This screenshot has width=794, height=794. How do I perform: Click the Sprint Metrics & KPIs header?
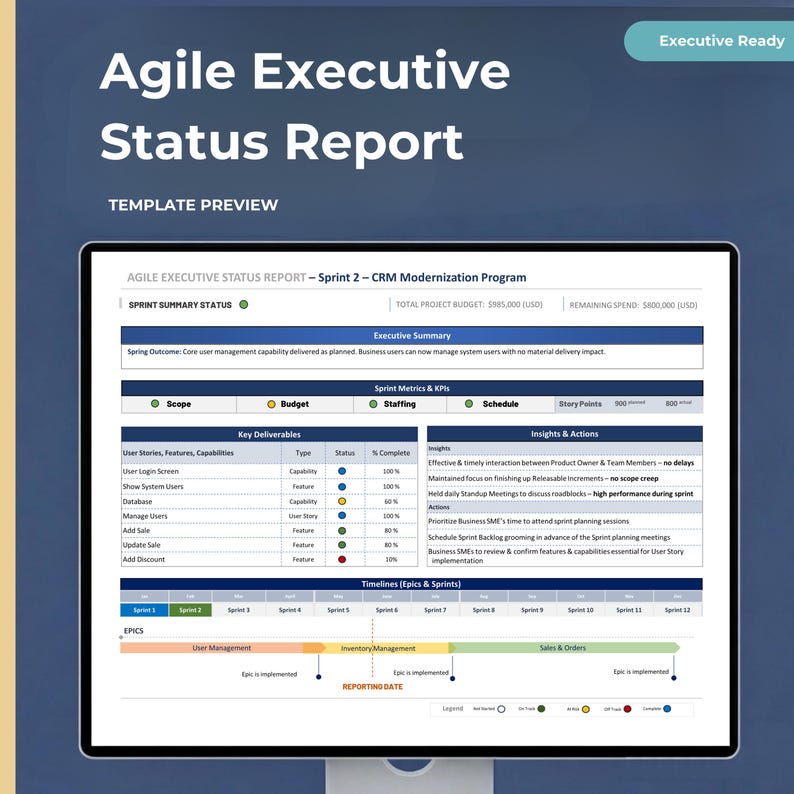(412, 388)
